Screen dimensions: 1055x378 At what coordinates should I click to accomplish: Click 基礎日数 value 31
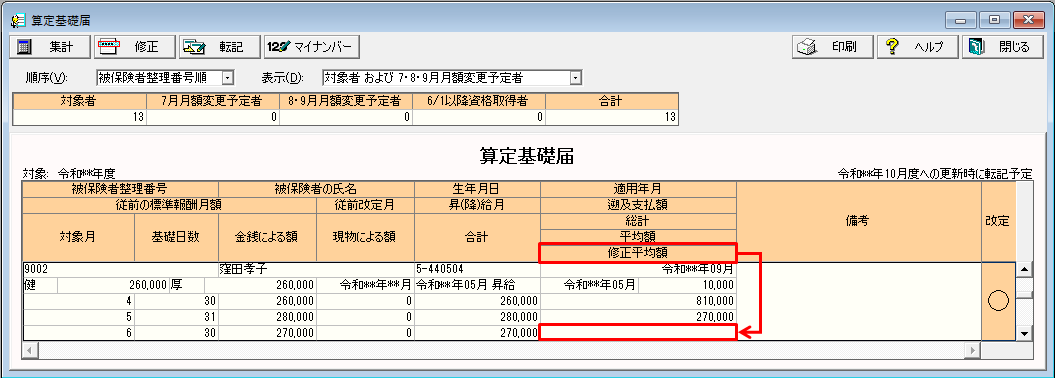[x=176, y=316]
